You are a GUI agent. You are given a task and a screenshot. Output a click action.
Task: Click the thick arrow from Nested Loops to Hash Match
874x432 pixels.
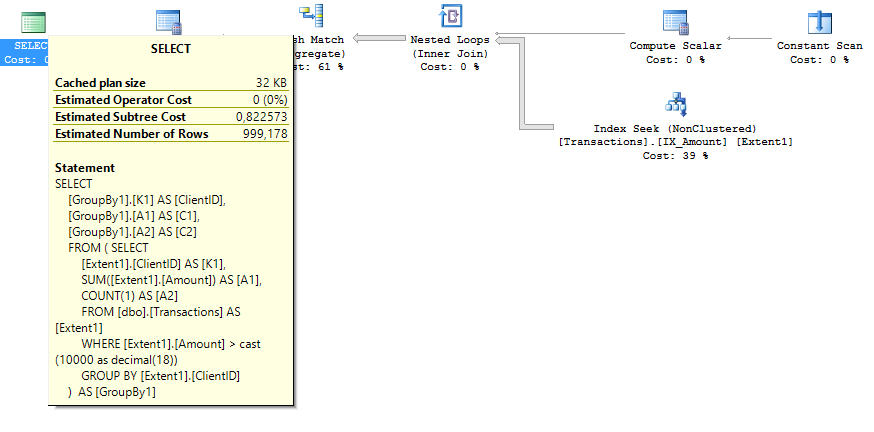pyautogui.click(x=379, y=38)
